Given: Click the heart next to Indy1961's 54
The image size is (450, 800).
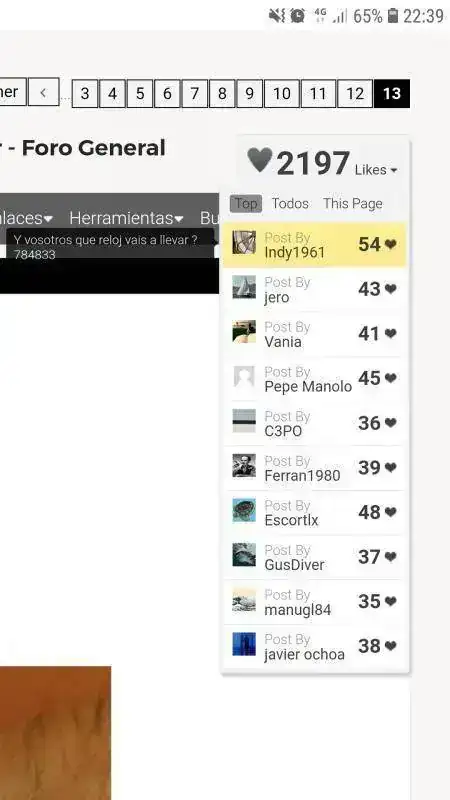Looking at the screenshot, I should (391, 244).
